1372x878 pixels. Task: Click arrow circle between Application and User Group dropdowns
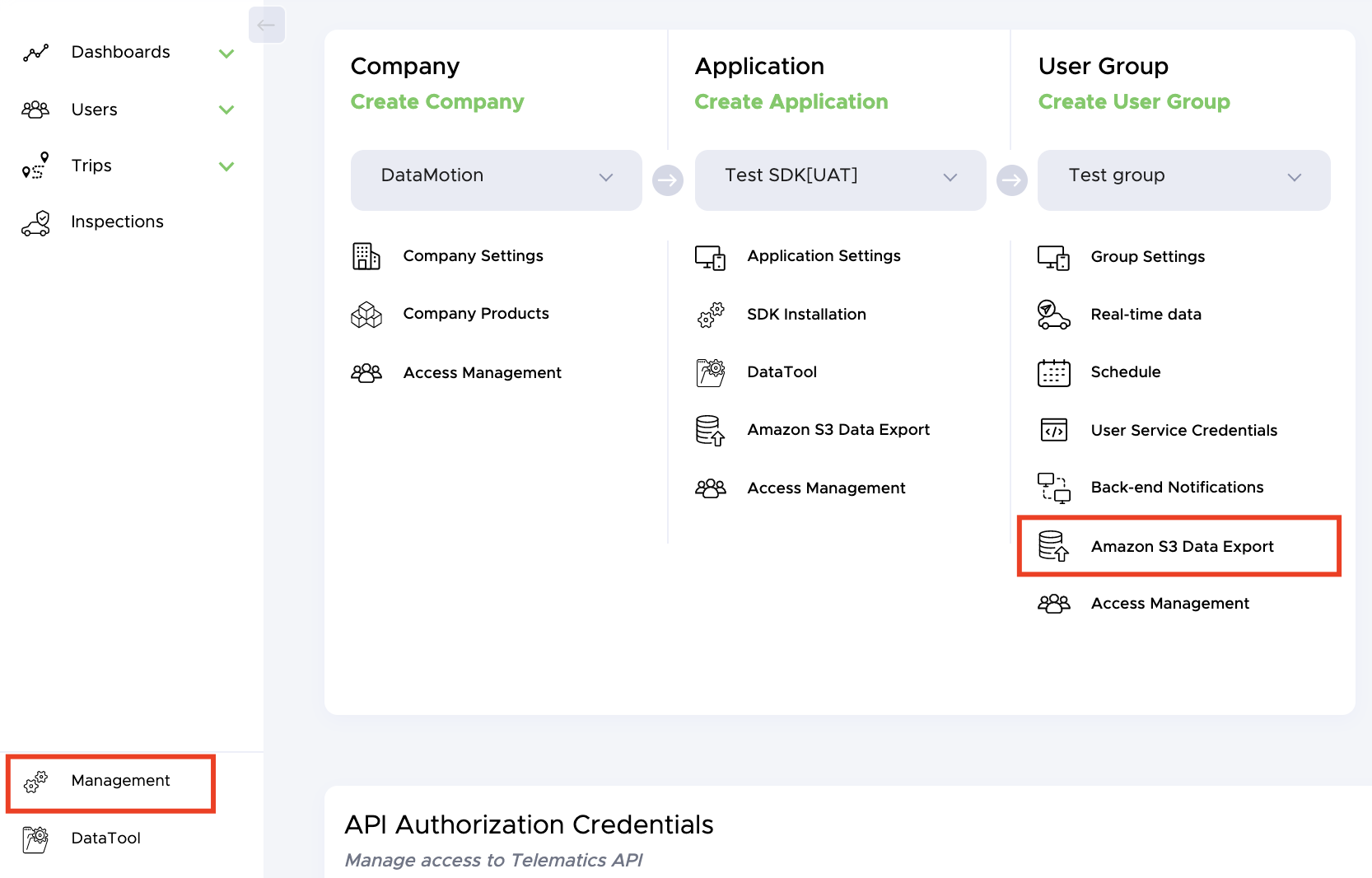[1011, 180]
